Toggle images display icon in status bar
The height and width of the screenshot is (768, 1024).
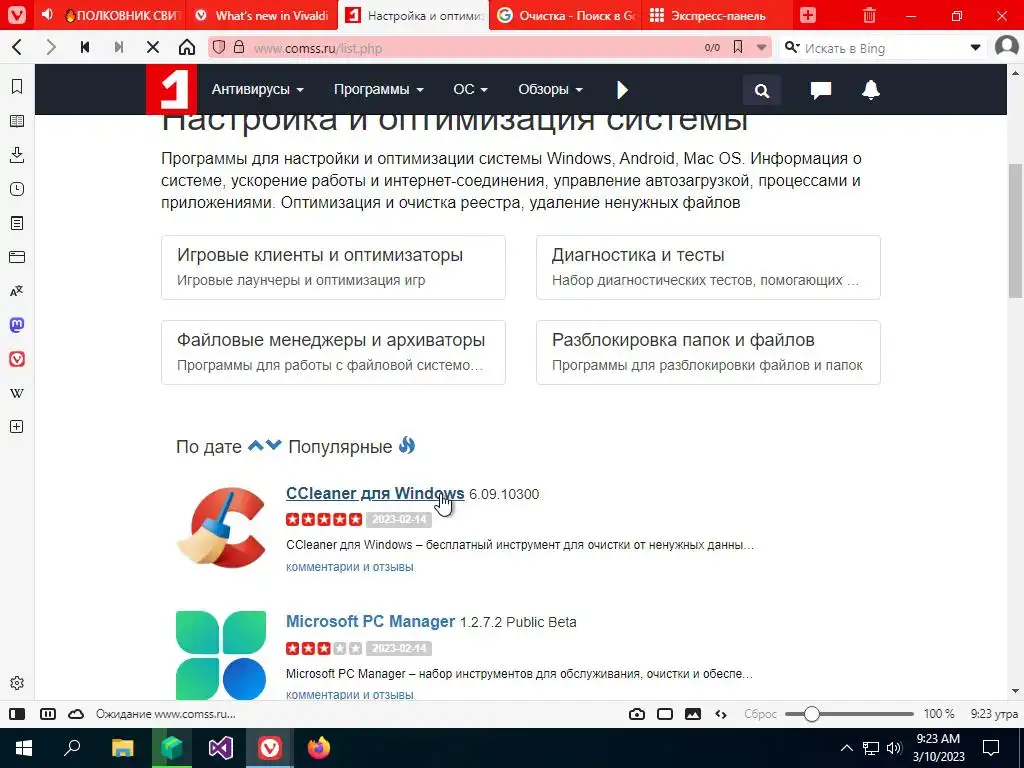pyautogui.click(x=693, y=714)
